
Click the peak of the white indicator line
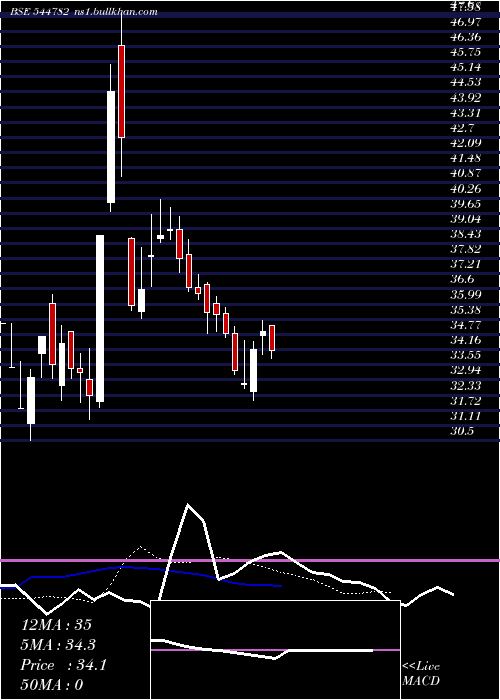[x=188, y=505]
